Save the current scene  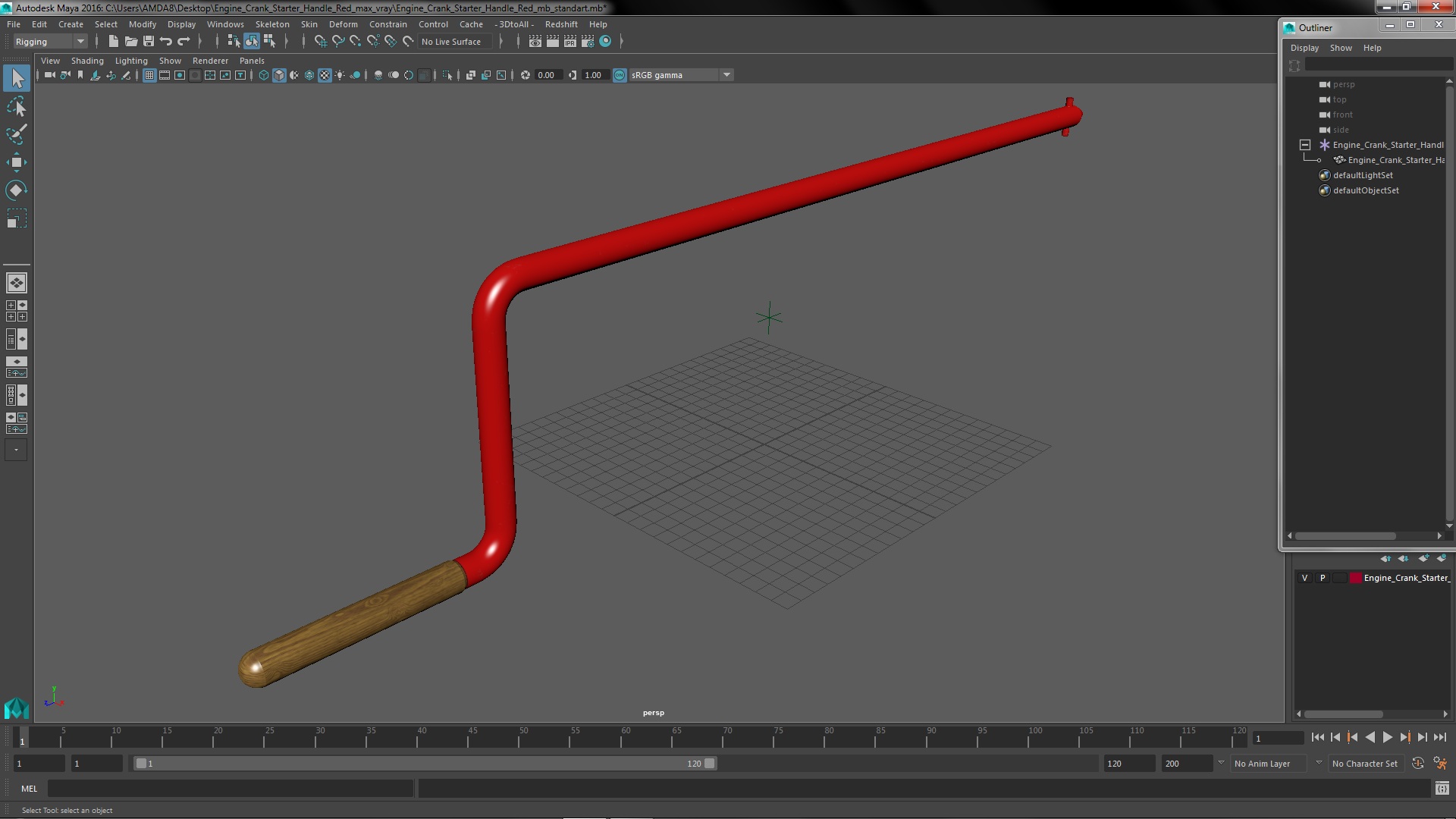149,42
